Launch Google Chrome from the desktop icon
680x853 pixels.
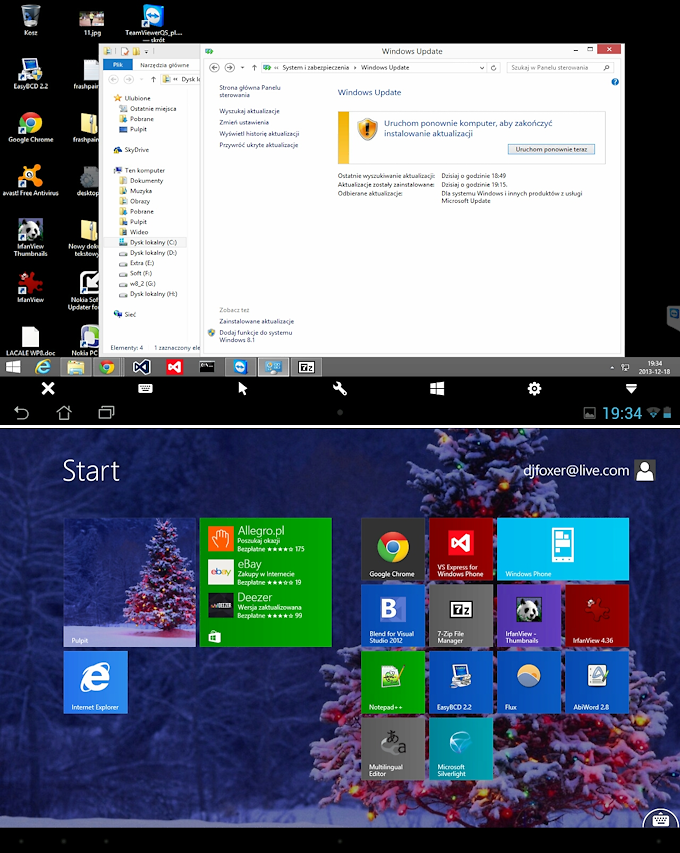point(30,127)
